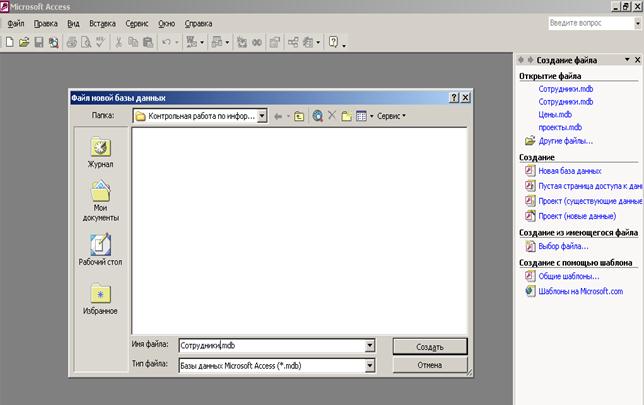Image resolution: width=644 pixels, height=405 pixels.
Task: Click Проект (новые данные) link
Action: pos(577,216)
